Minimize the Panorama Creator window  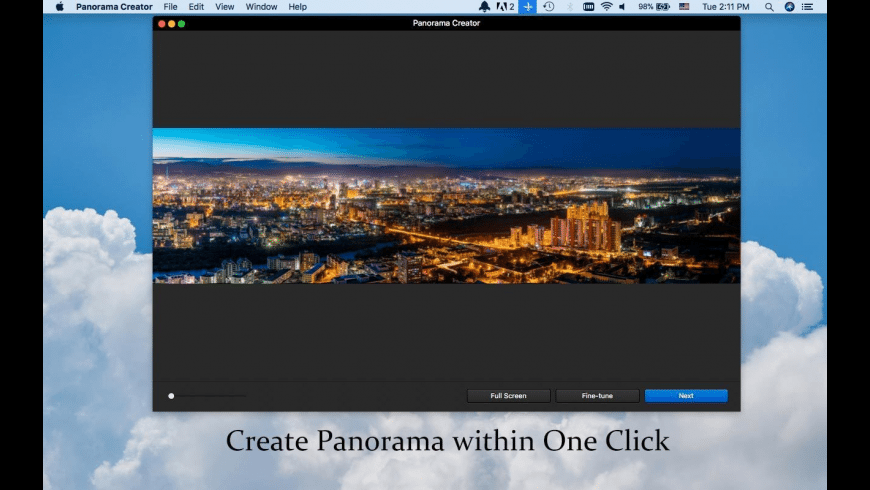(171, 24)
